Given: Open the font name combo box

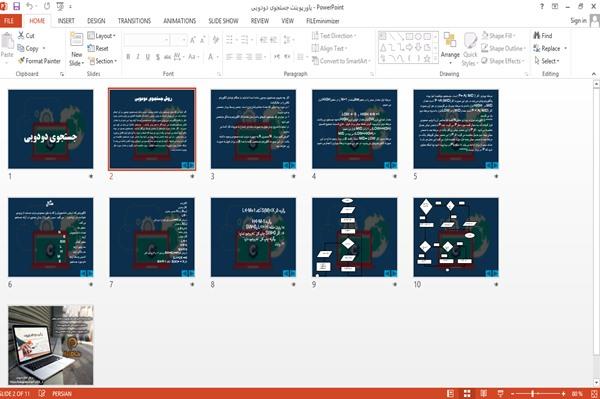Looking at the screenshot, I should click(147, 40).
